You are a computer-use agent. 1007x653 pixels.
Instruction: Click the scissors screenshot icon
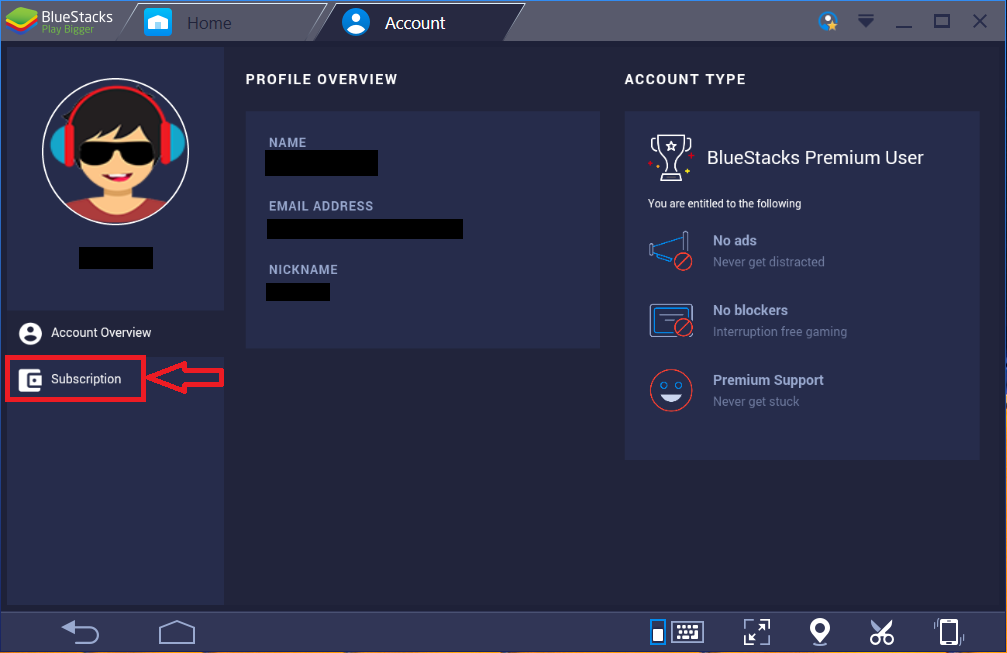(x=882, y=632)
